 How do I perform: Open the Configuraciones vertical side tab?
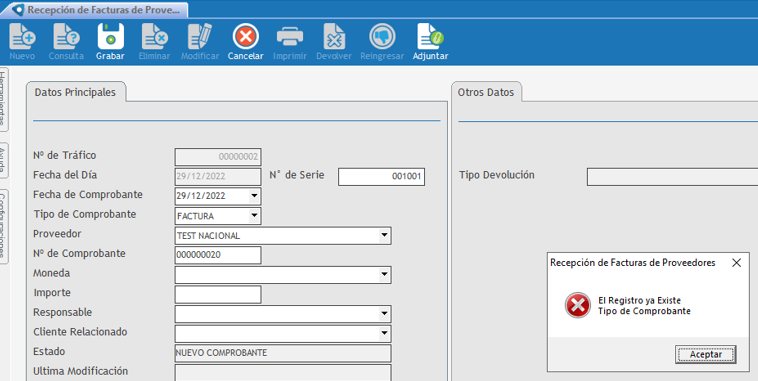(x=3, y=226)
